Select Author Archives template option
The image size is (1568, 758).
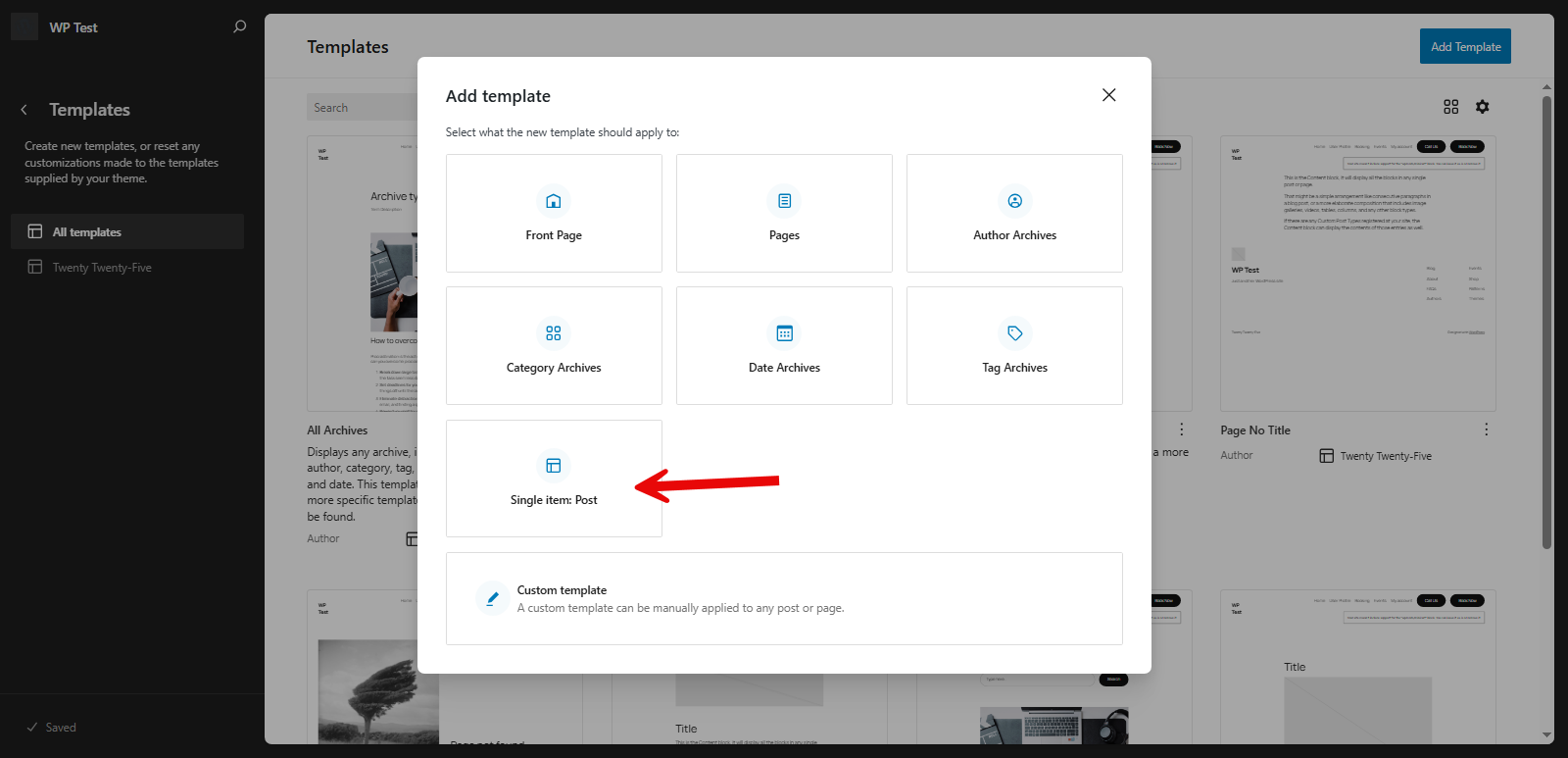(1014, 213)
